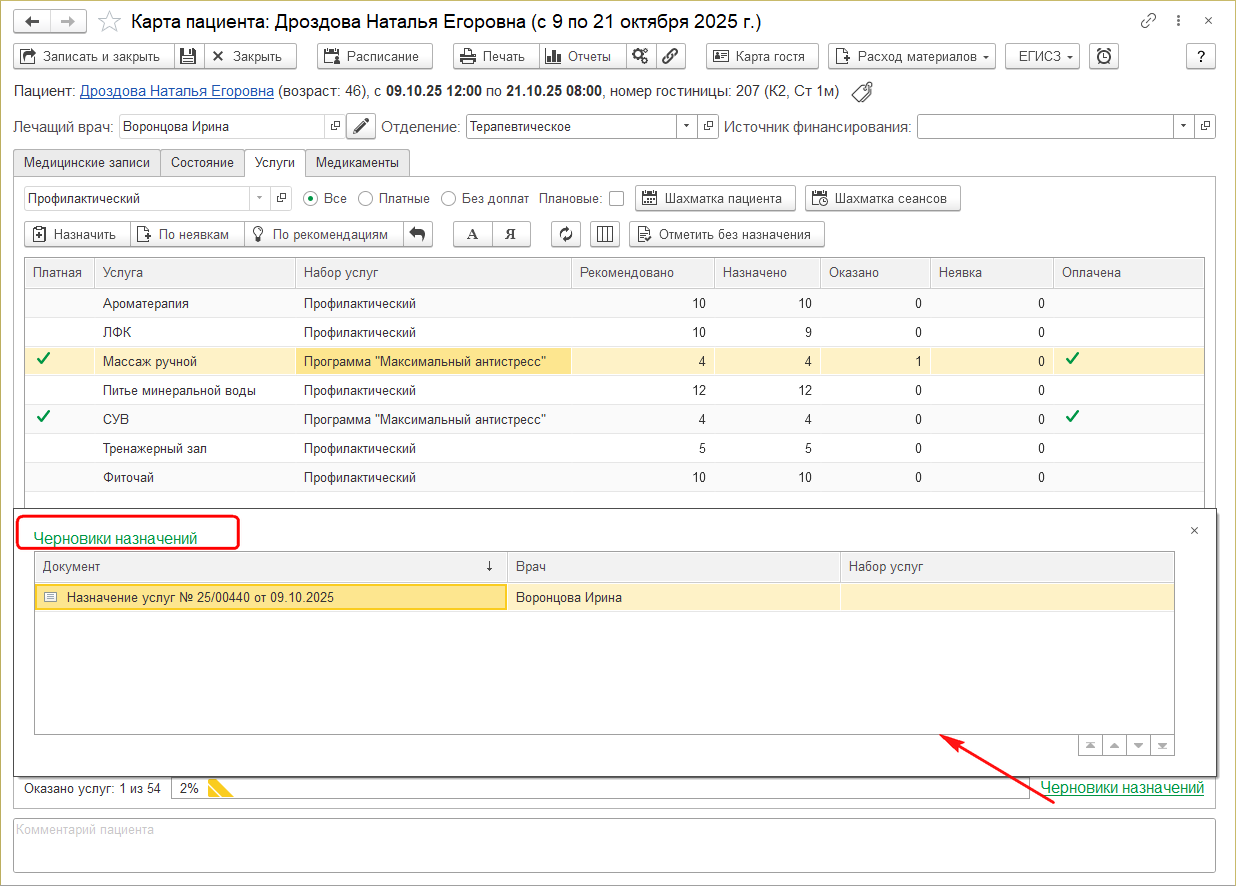Select the Без доплат radio button
This screenshot has width=1236, height=886.
[x=449, y=198]
